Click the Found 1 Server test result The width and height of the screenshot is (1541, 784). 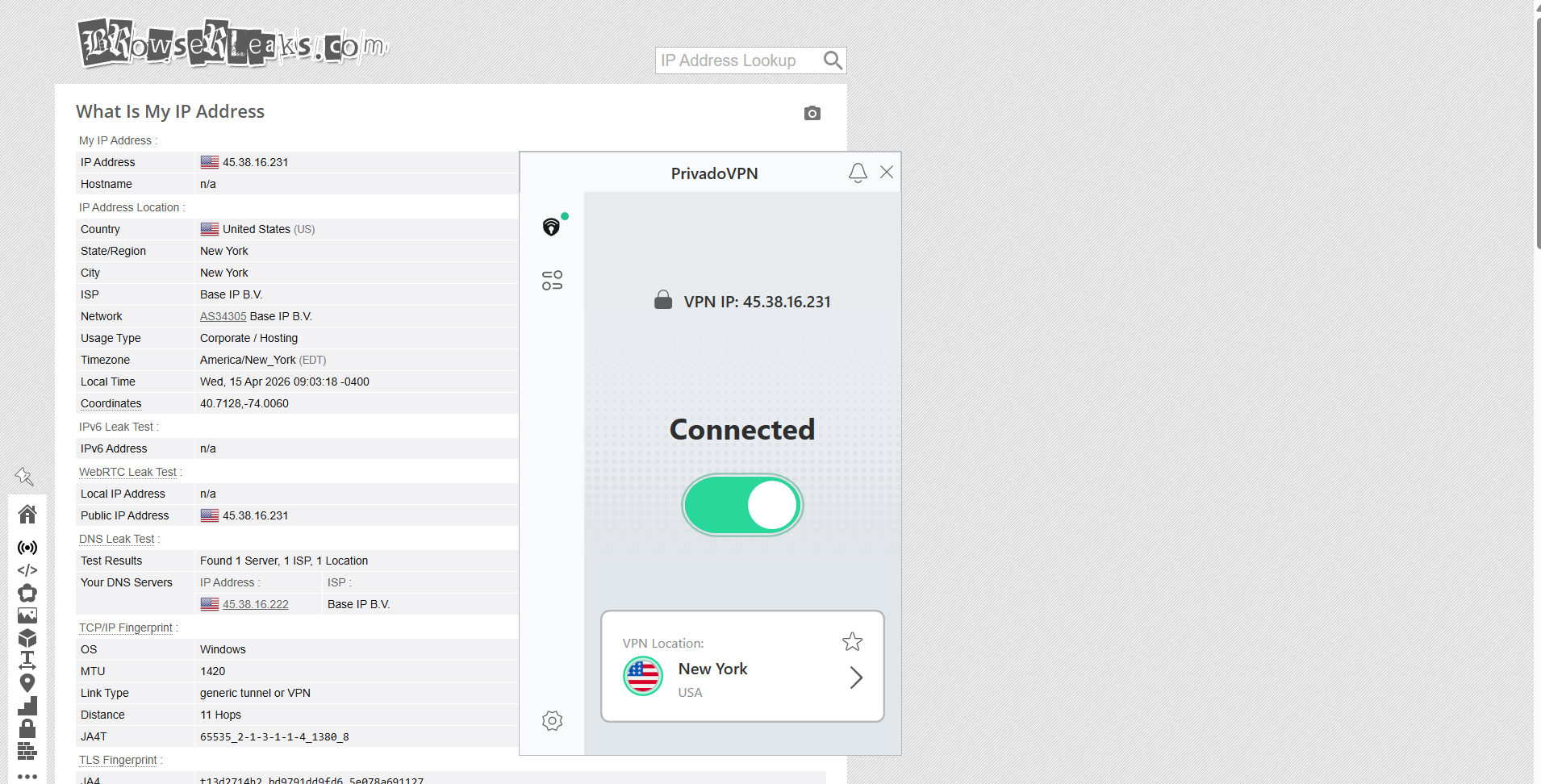pos(284,561)
